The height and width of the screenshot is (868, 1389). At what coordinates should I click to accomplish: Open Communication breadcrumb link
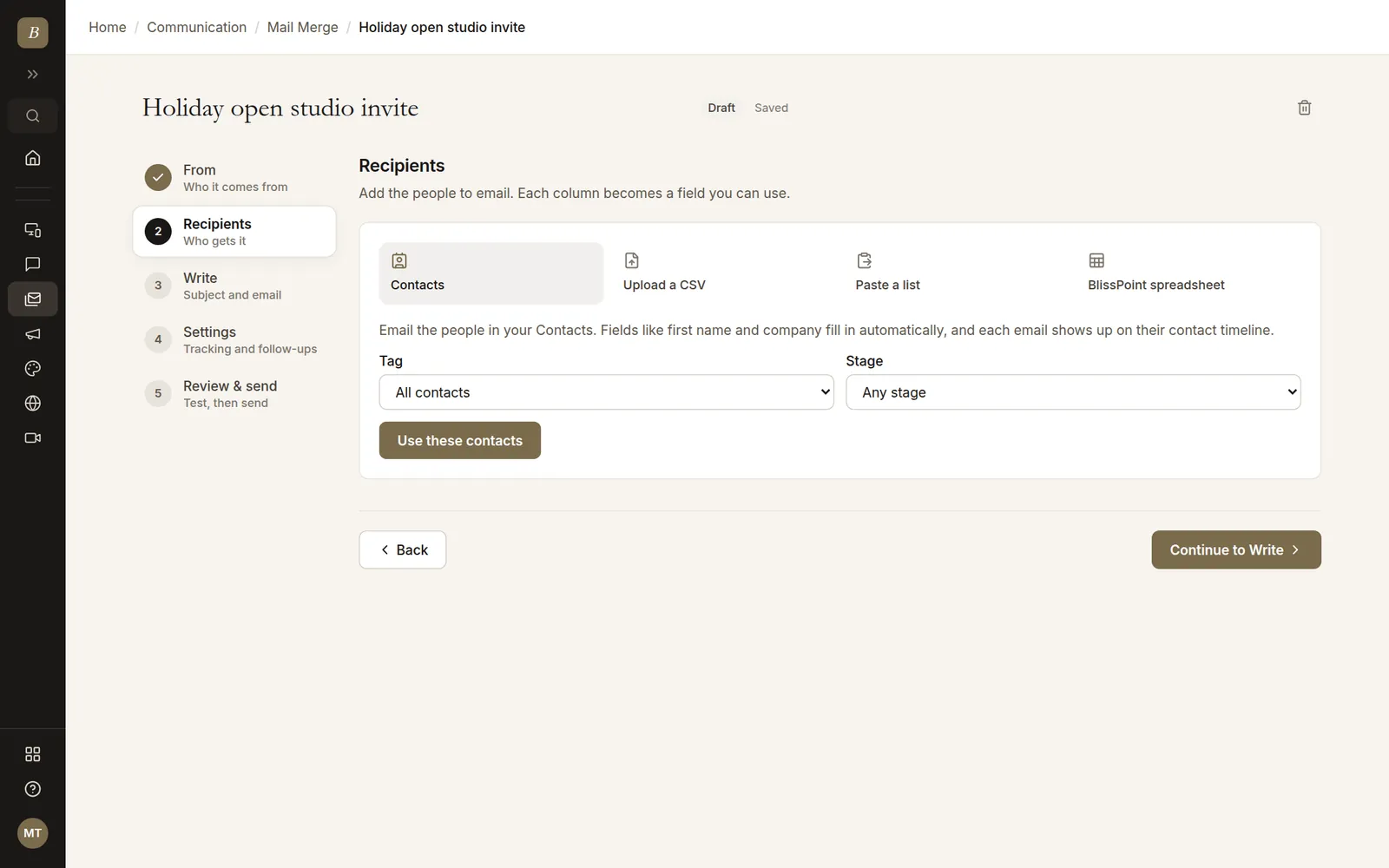coord(197,27)
